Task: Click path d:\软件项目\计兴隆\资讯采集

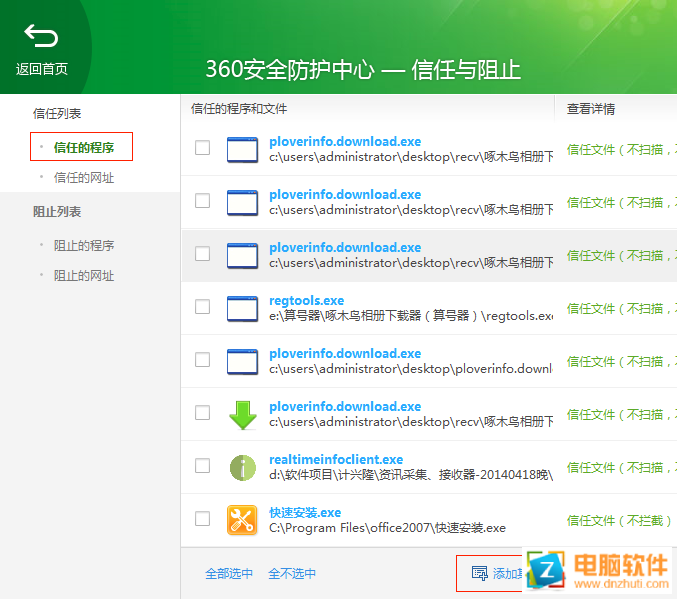Action: [411, 475]
